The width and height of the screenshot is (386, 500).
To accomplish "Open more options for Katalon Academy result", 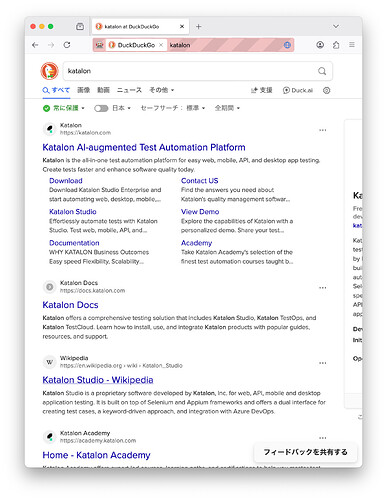I will point(322,438).
